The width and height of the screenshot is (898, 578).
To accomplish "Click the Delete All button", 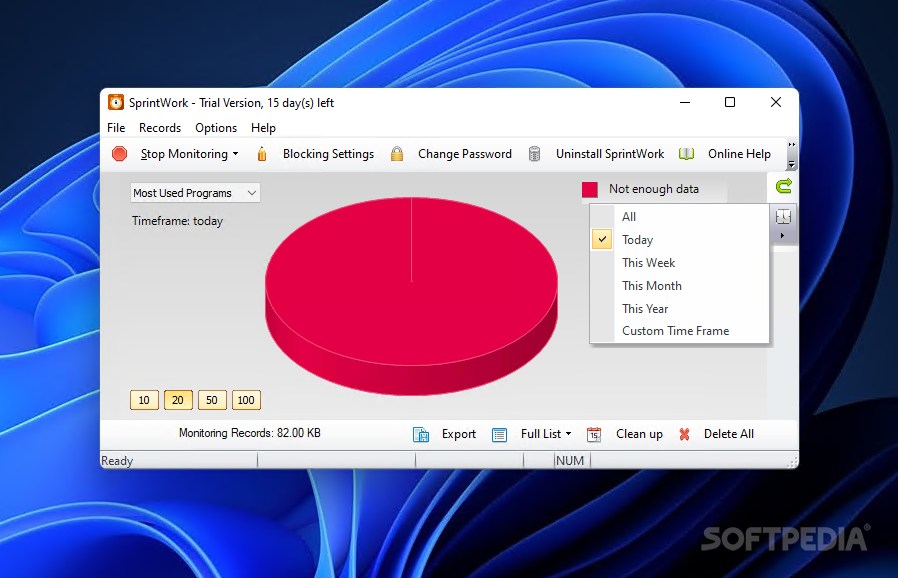I will pos(728,434).
